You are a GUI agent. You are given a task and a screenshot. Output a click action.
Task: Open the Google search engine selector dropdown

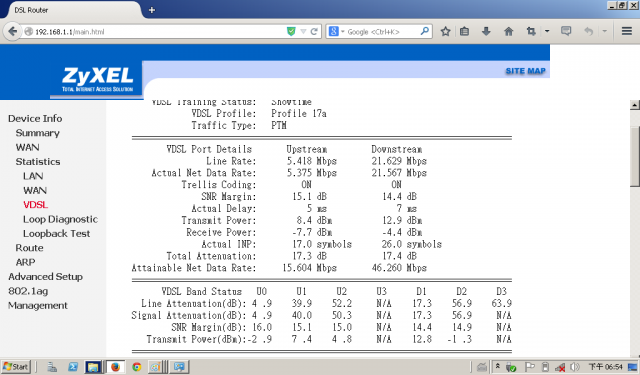(336, 31)
